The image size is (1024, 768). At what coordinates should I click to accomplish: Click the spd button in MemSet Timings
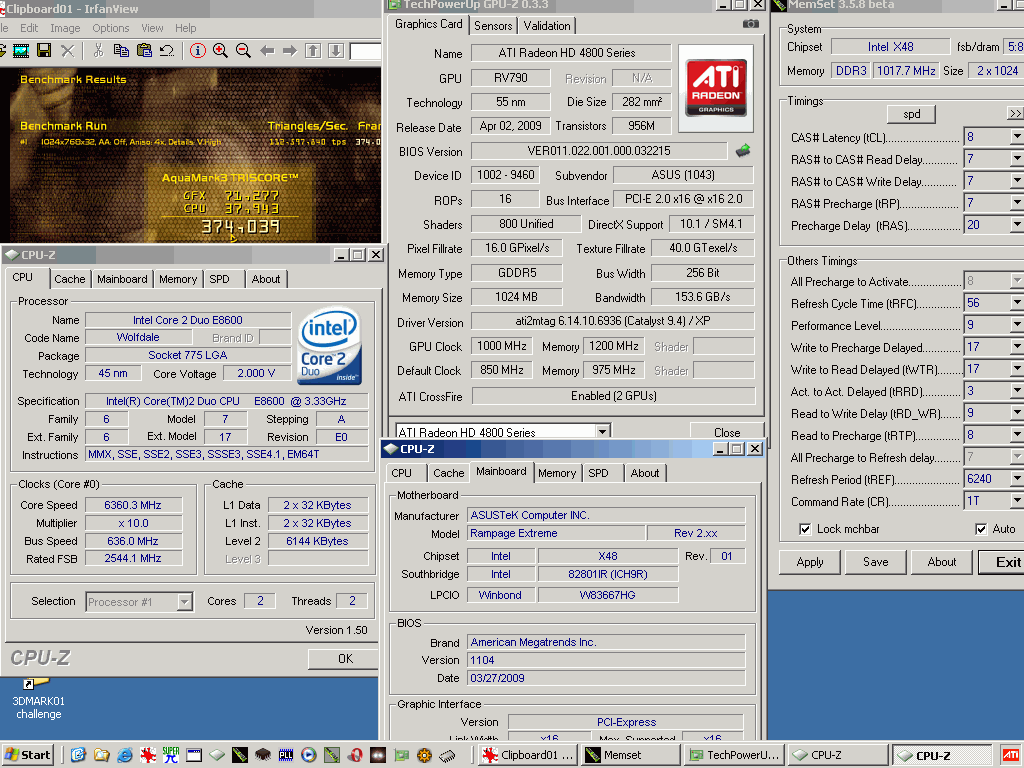(912, 114)
